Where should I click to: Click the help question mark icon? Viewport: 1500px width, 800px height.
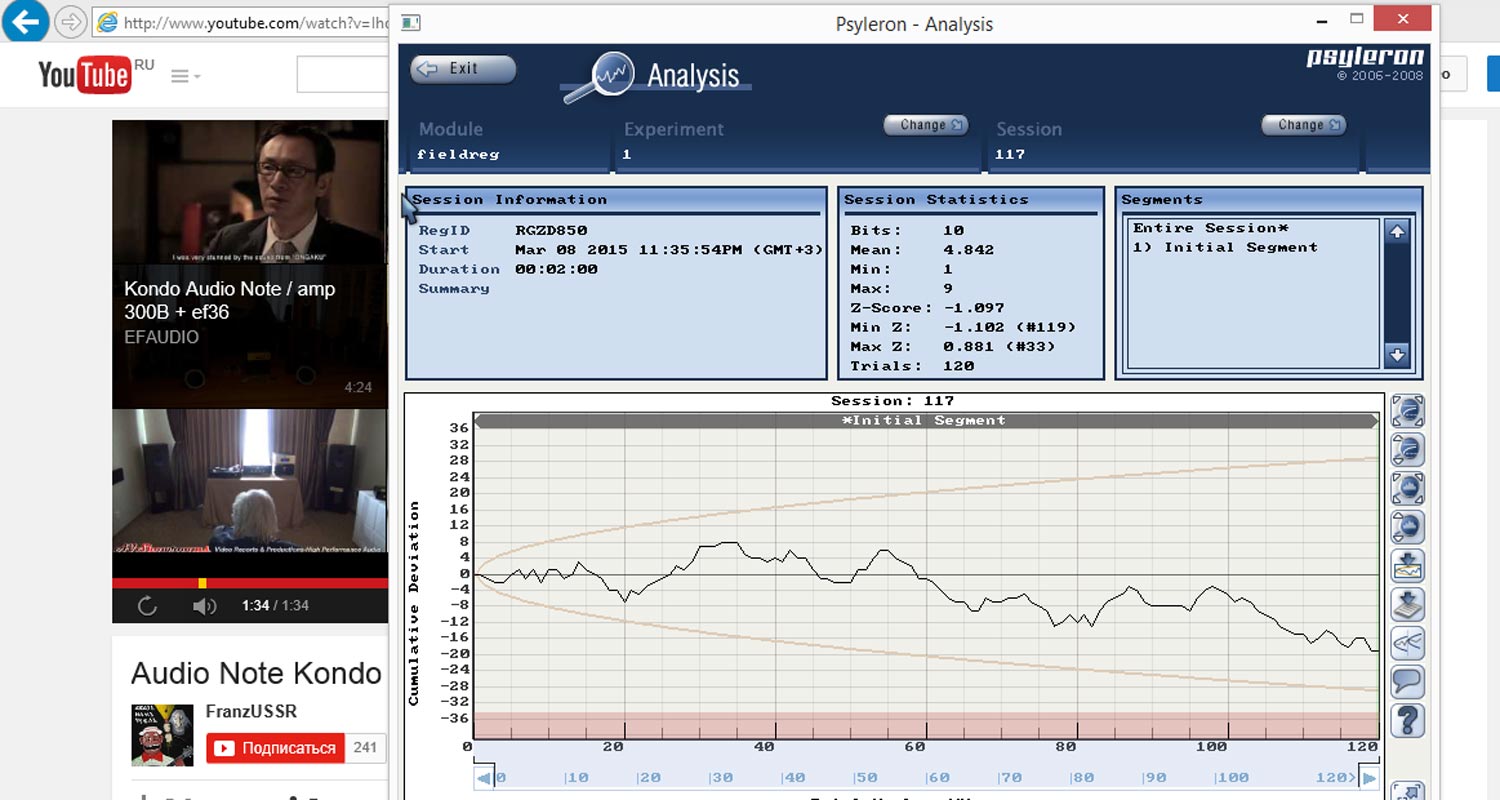(x=1408, y=721)
